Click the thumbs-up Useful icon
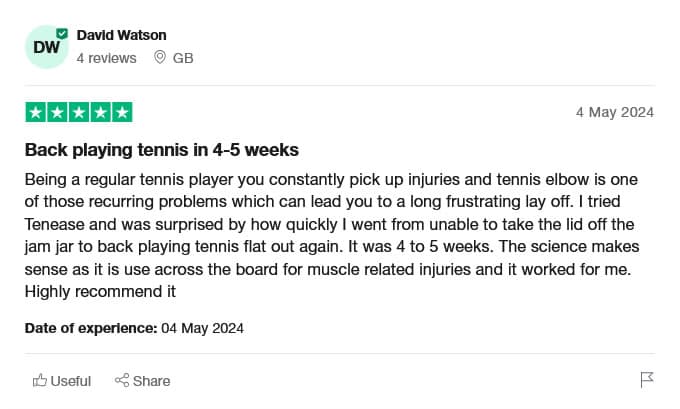This screenshot has width=680, height=409. coord(39,380)
